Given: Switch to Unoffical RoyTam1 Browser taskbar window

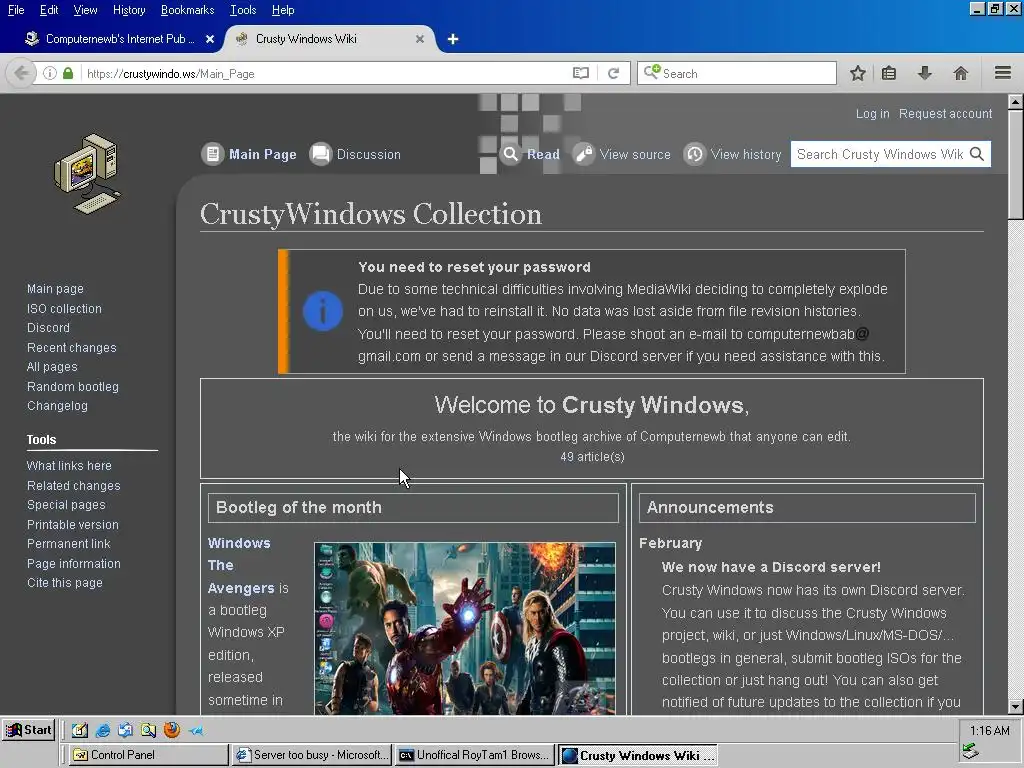Looking at the screenshot, I should pyautogui.click(x=475, y=755).
